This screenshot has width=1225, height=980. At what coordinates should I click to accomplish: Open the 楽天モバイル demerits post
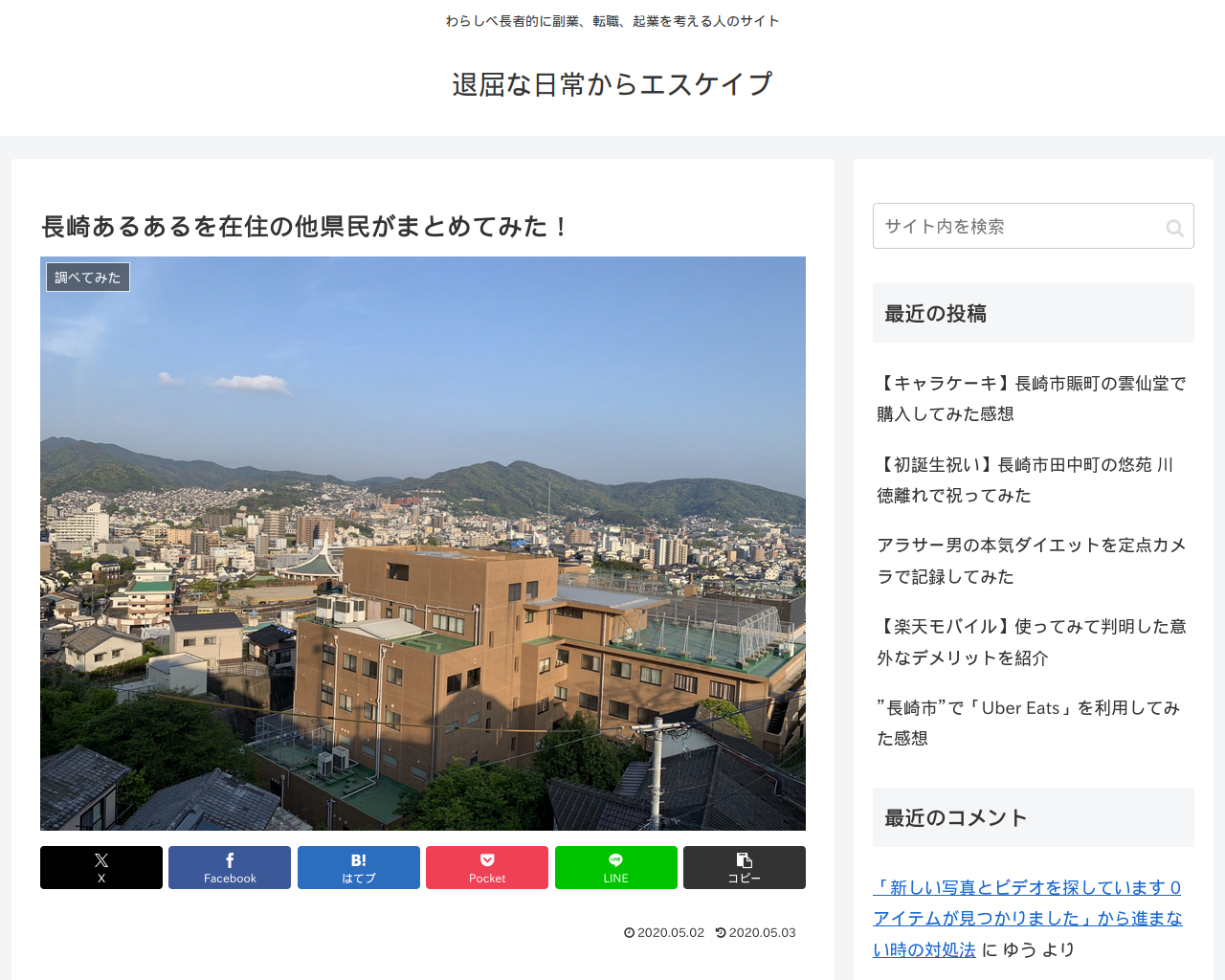click(1032, 642)
